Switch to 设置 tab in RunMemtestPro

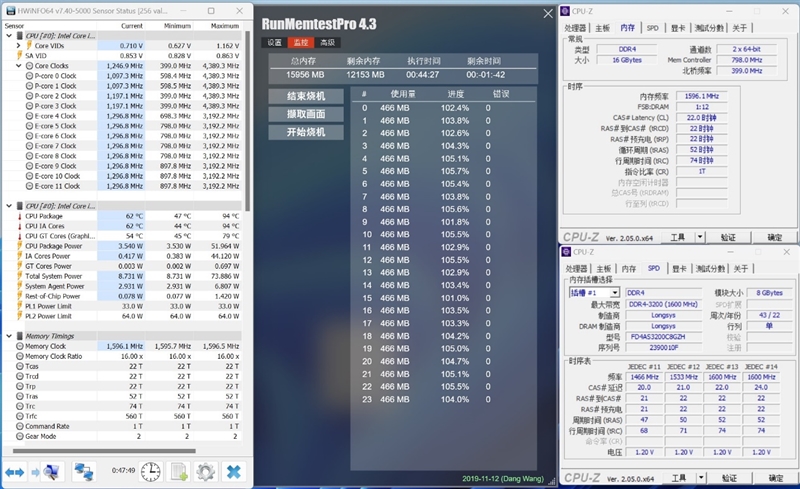274,43
